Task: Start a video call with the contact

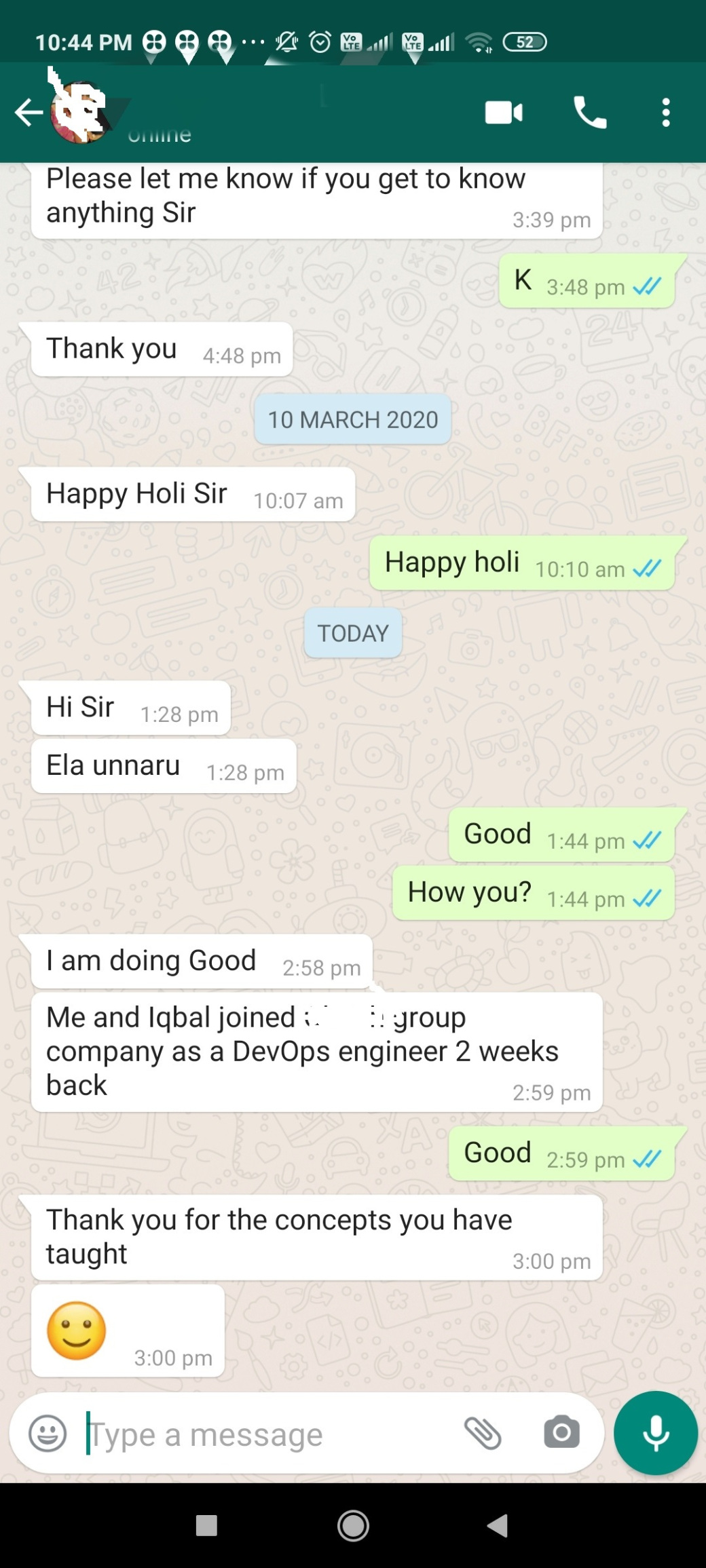Action: point(504,113)
